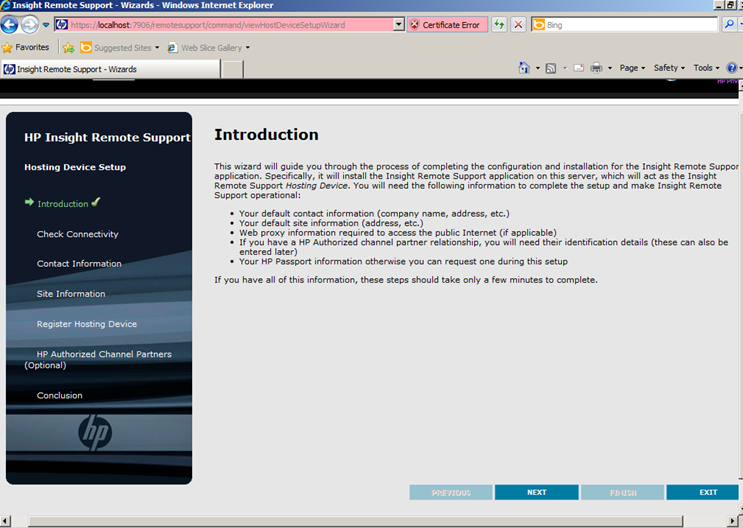743x528 pixels.
Task: Open the Help question mark icon
Action: (732, 68)
